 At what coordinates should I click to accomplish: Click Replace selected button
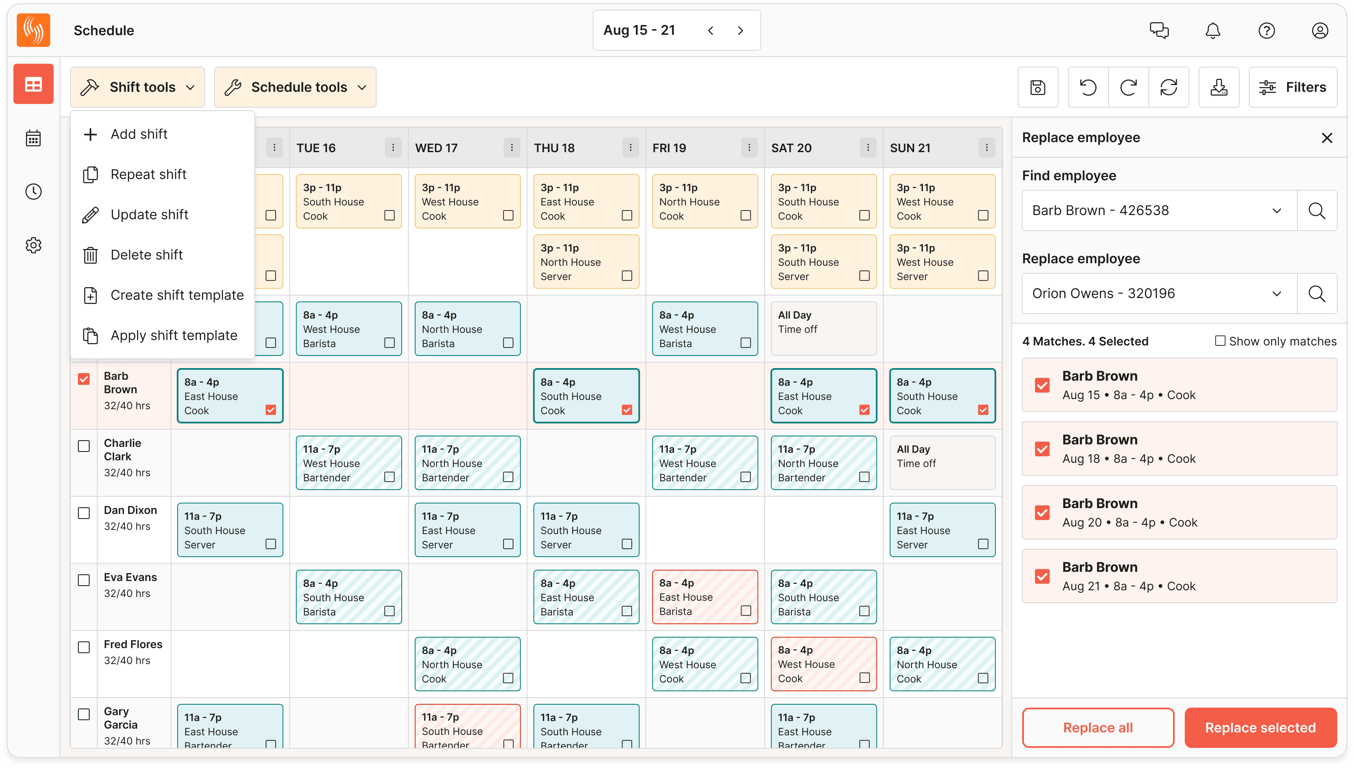(x=1260, y=728)
